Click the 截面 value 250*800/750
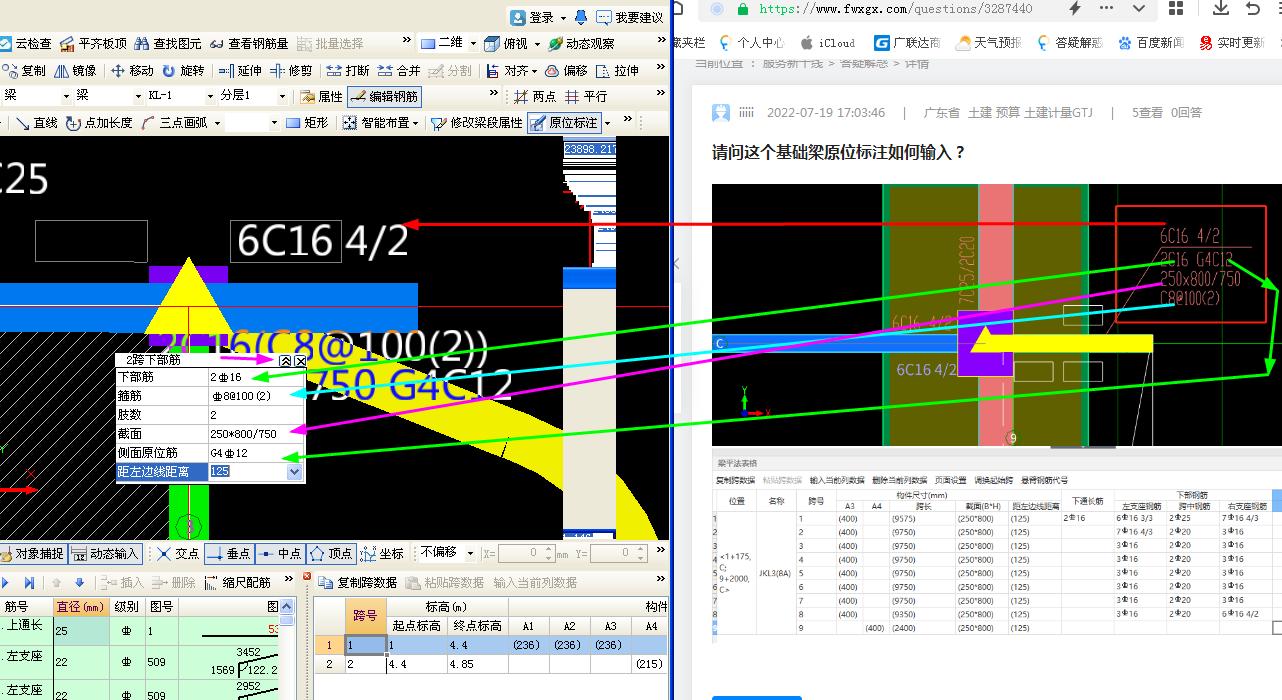 tap(257, 434)
